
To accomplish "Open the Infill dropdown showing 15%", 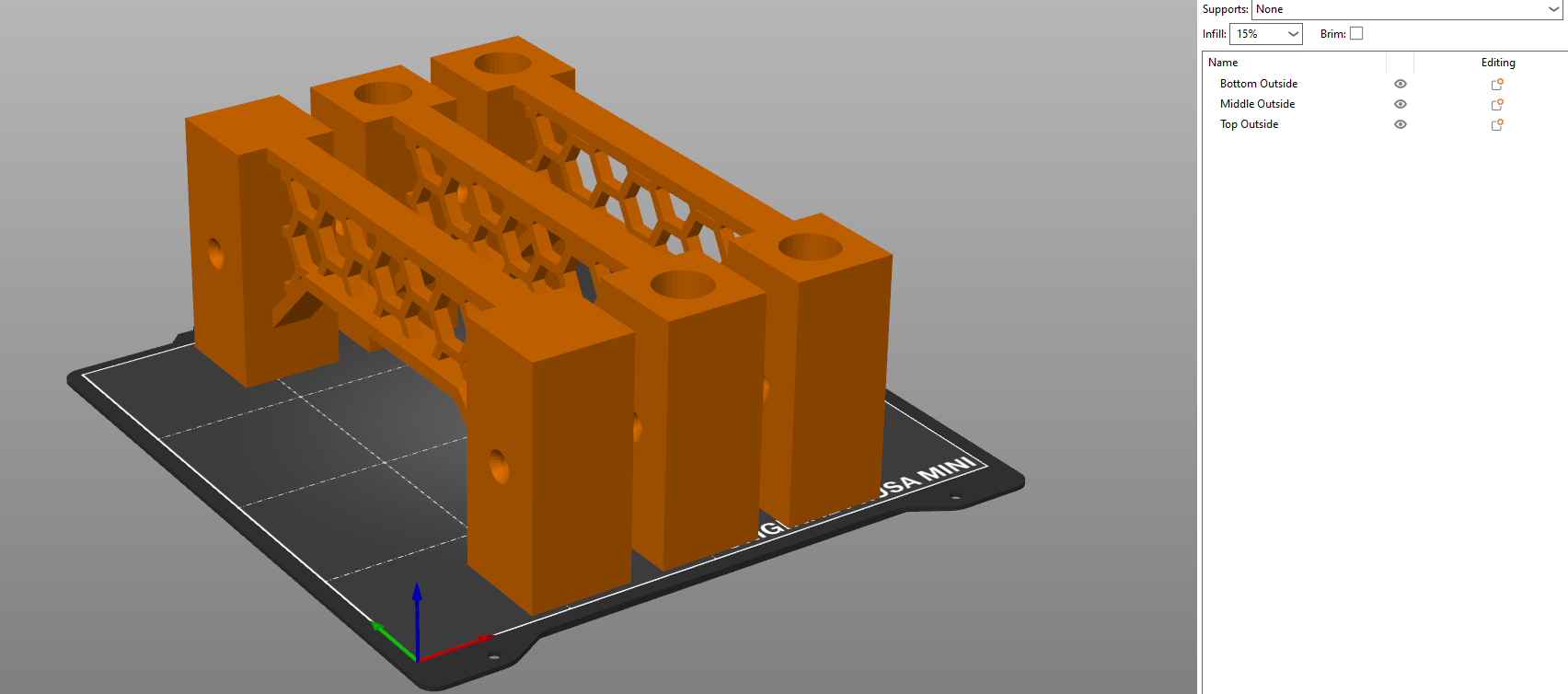I will (x=1266, y=34).
